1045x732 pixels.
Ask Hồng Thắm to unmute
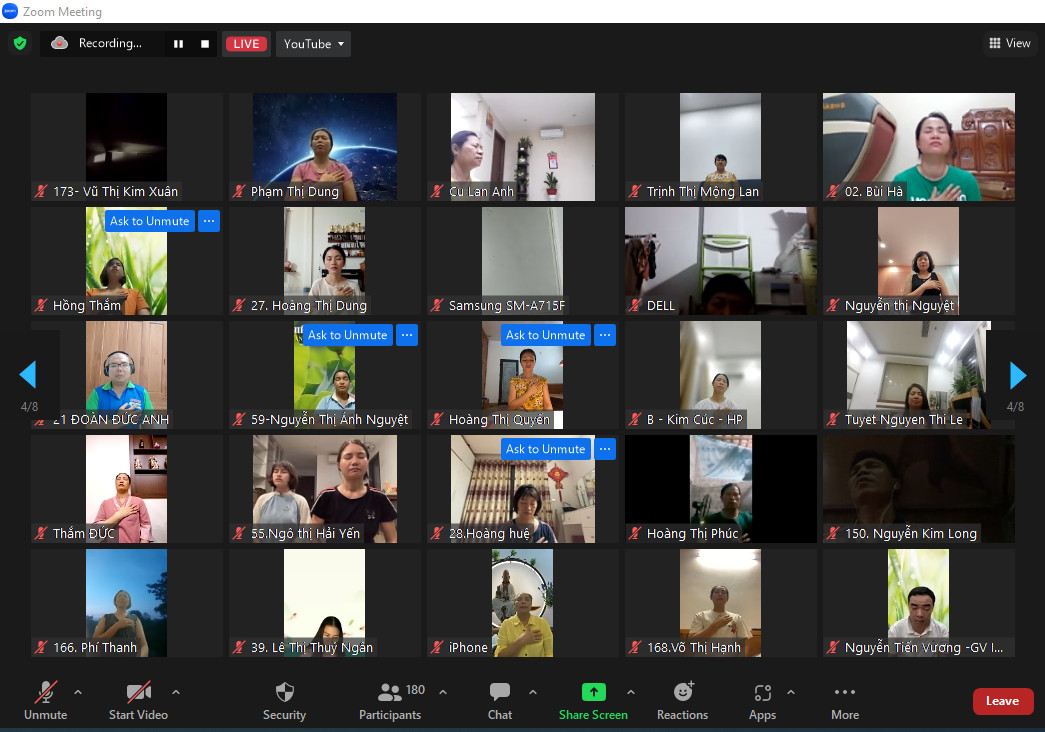tap(149, 221)
